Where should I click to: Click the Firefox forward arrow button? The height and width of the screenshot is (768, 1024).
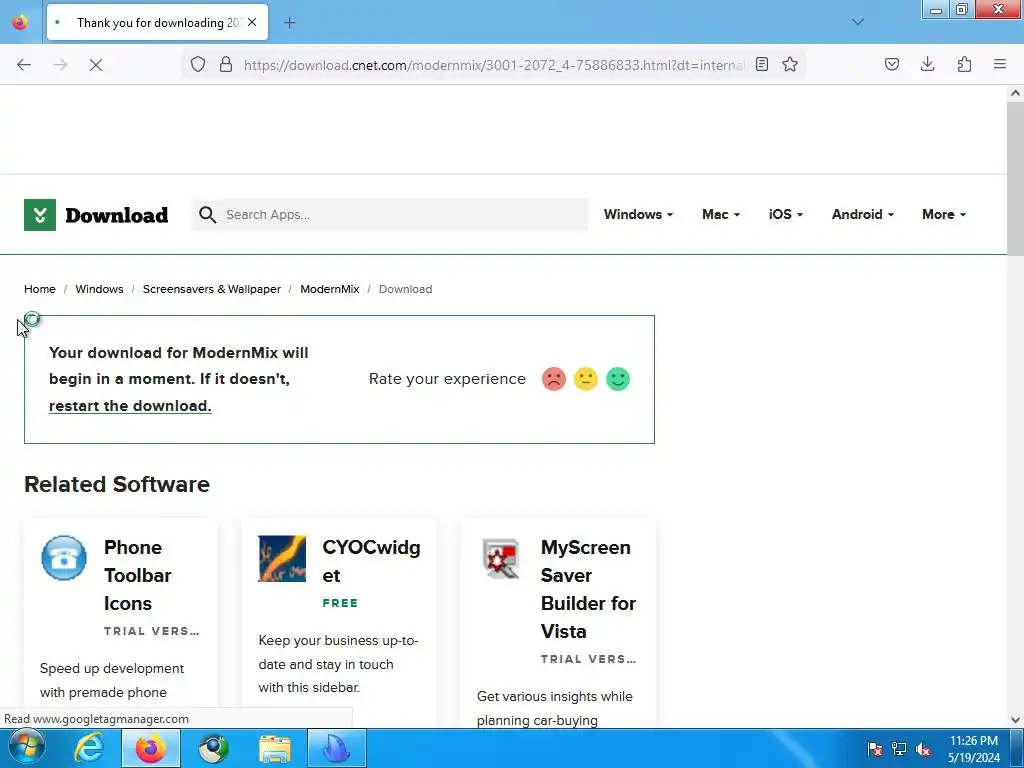pos(60,65)
